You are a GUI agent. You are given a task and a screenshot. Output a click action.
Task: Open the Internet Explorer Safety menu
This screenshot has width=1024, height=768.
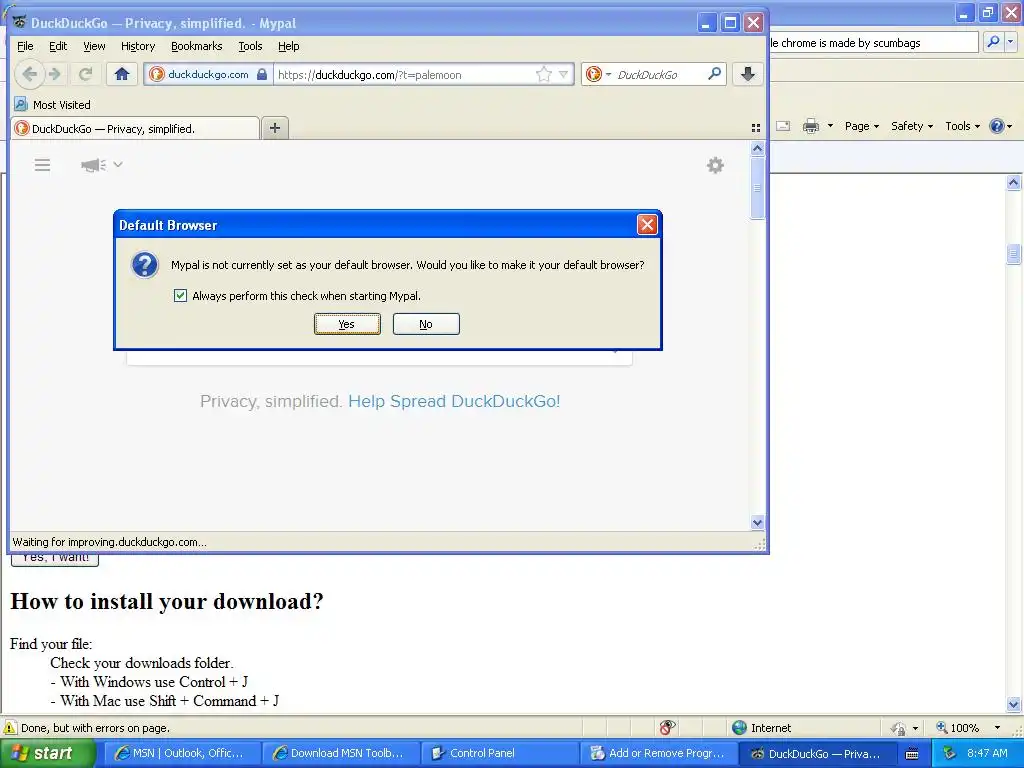912,126
